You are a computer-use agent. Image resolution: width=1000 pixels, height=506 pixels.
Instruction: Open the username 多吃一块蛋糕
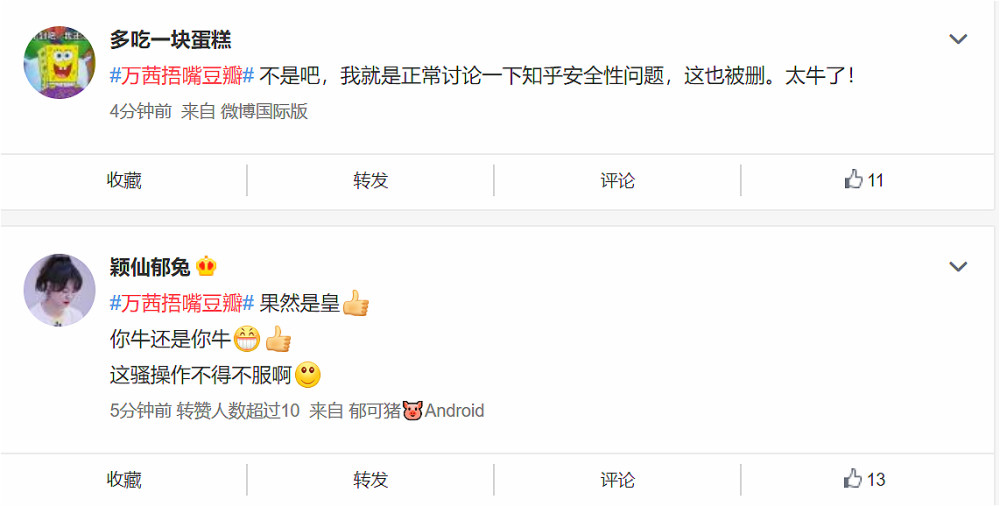click(x=170, y=40)
